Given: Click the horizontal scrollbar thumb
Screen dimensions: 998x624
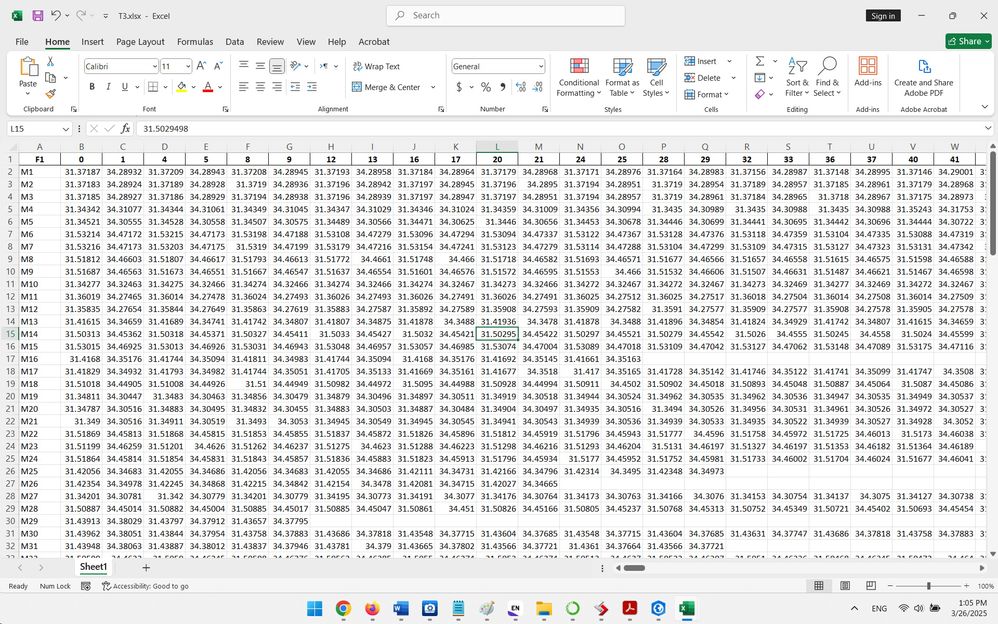Looking at the screenshot, I should pos(634,568).
